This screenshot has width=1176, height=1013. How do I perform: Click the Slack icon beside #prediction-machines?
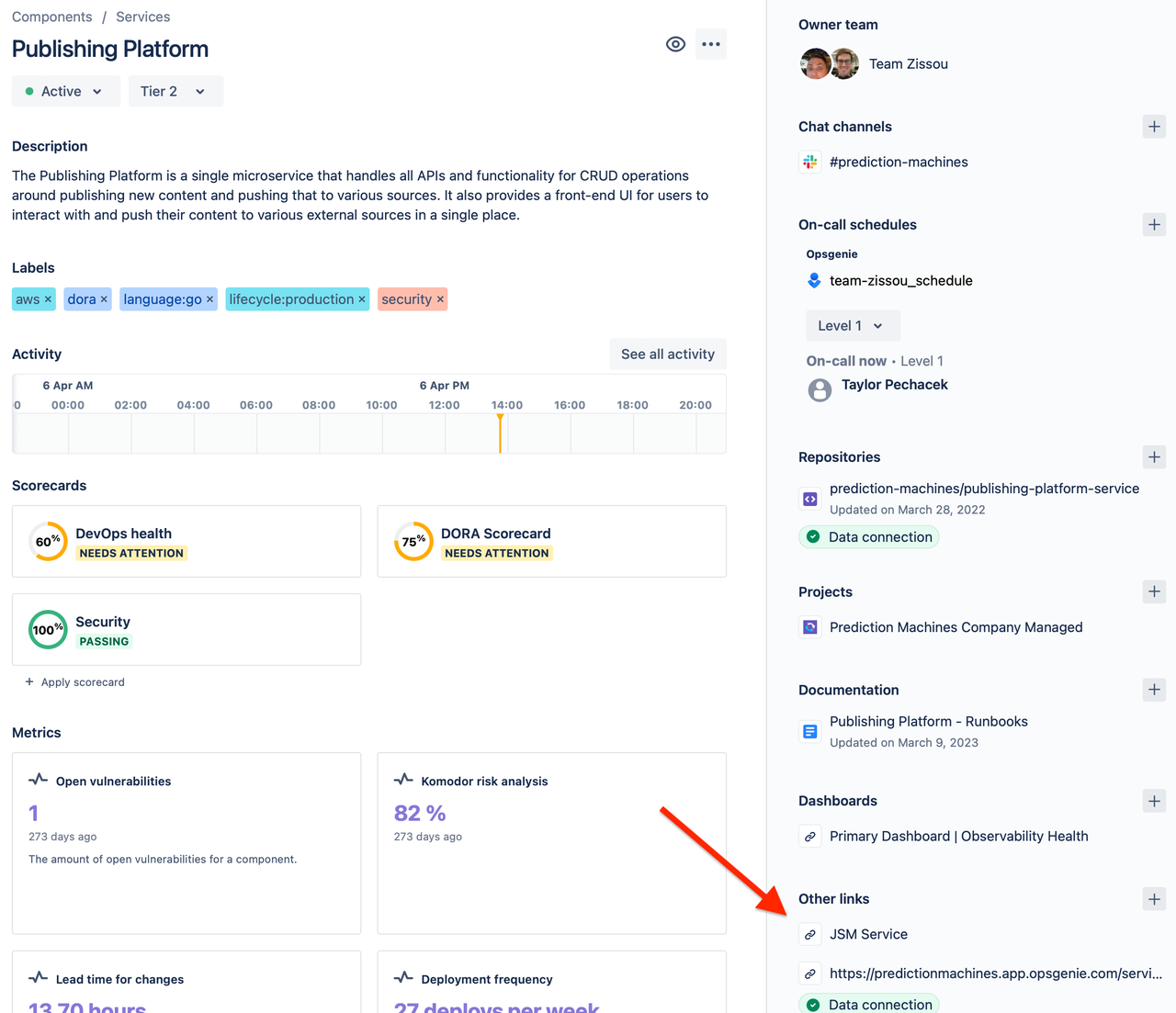tap(810, 163)
